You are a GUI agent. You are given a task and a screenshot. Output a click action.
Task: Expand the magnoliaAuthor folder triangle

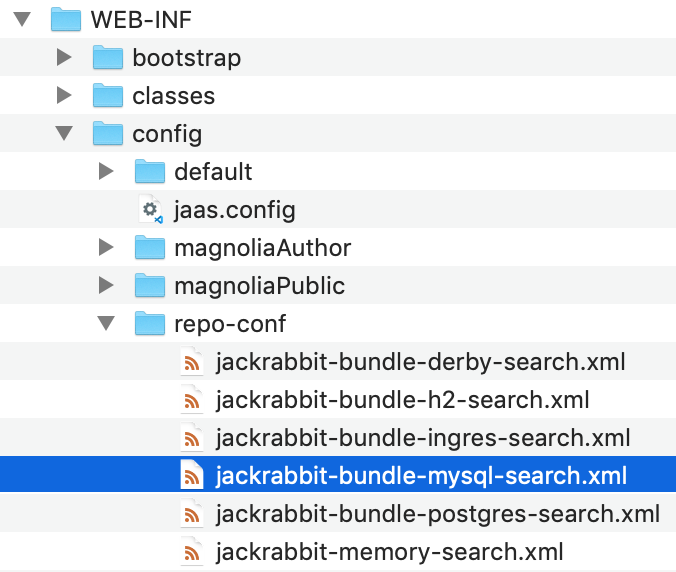[x=106, y=247]
